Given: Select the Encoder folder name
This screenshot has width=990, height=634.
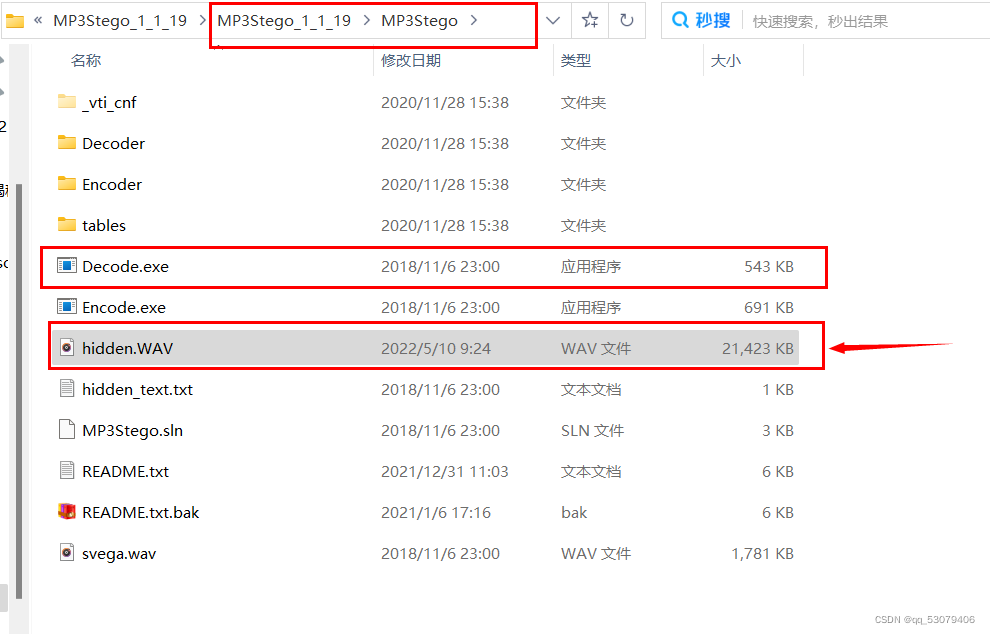Looking at the screenshot, I should (x=112, y=184).
